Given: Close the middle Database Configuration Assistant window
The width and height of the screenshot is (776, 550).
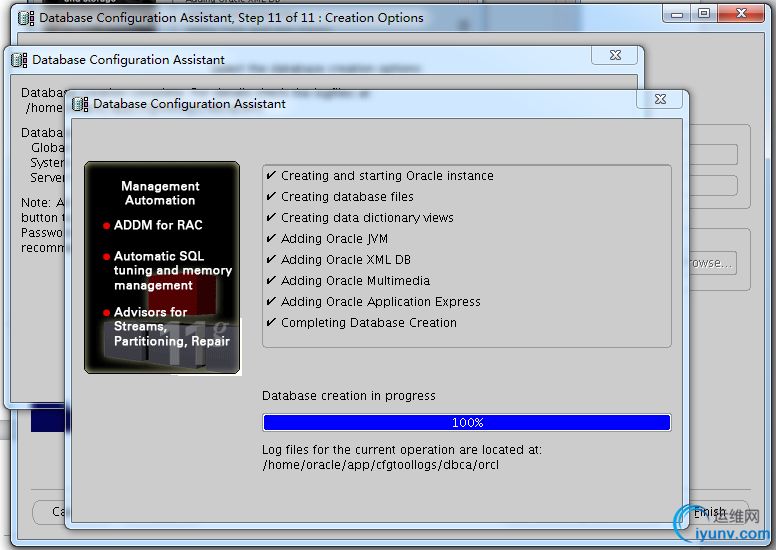Looking at the screenshot, I should 615,55.
